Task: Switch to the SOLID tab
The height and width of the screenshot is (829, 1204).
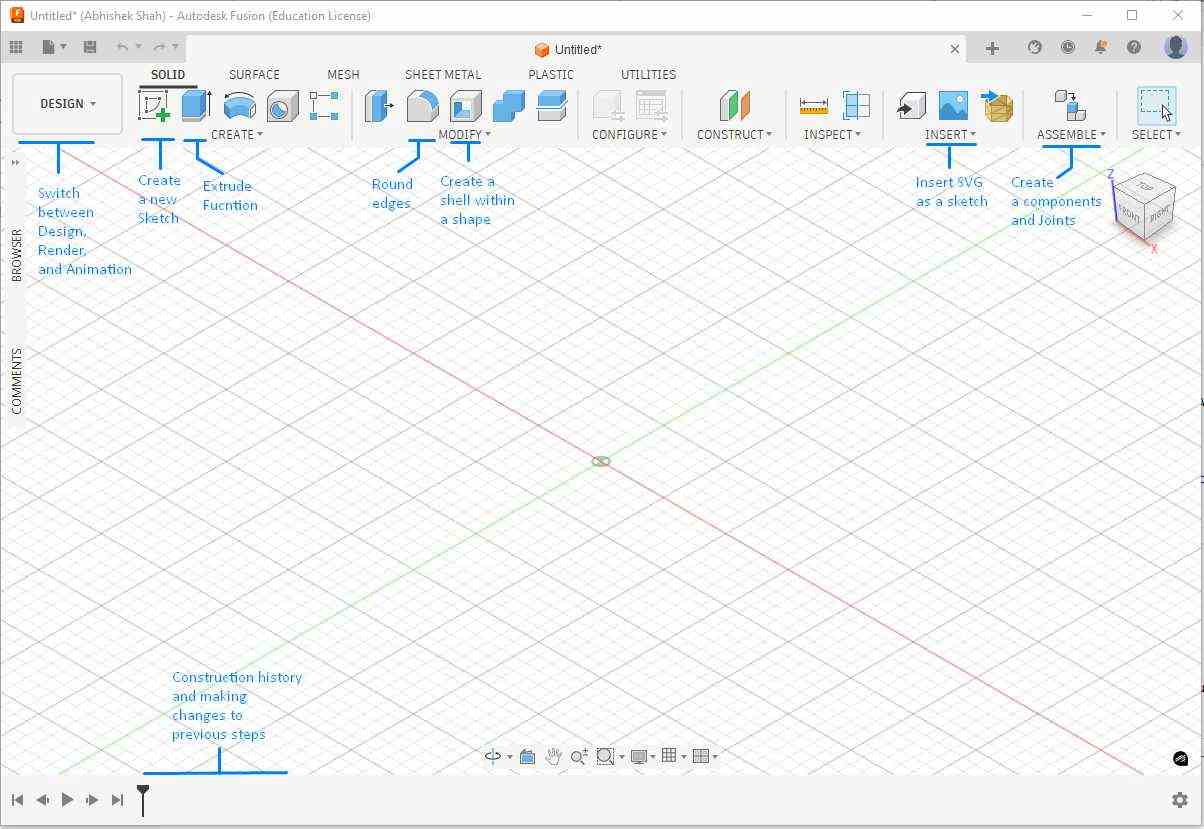Action: click(x=168, y=74)
